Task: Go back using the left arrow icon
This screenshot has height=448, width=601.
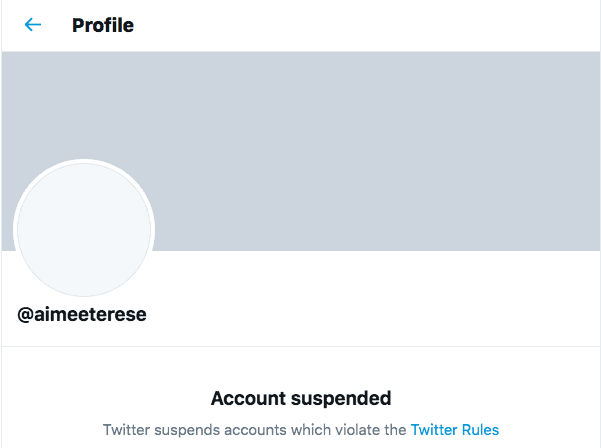Action: point(33,25)
